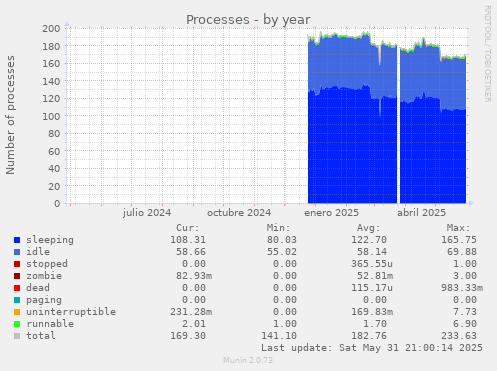
Task: Select the 'runnable' legend label
Action: pos(50,324)
